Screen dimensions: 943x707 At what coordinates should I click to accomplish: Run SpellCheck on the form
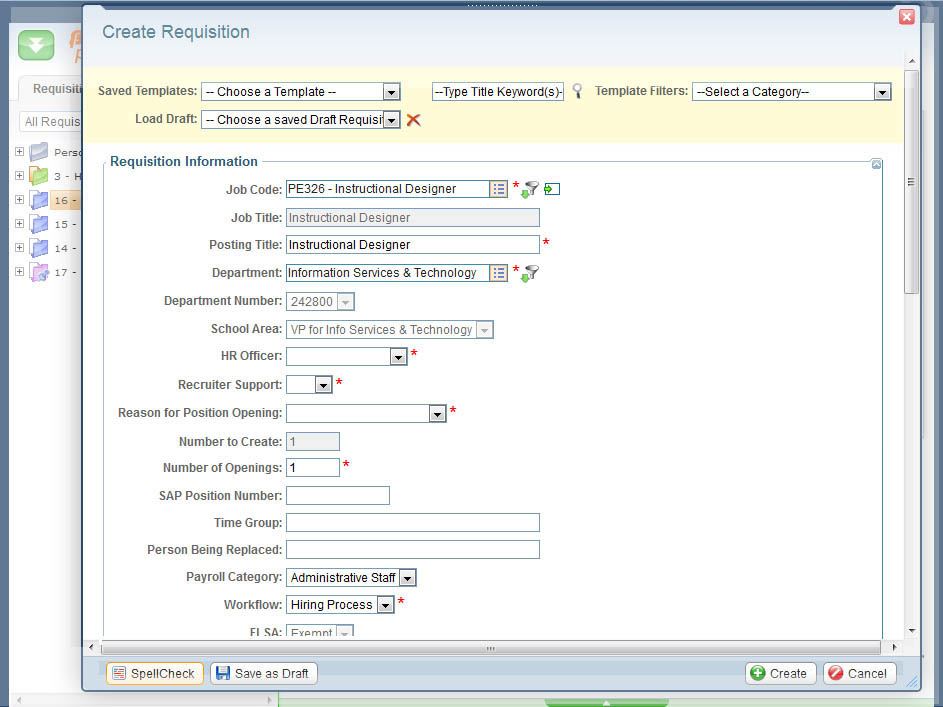click(x=154, y=674)
